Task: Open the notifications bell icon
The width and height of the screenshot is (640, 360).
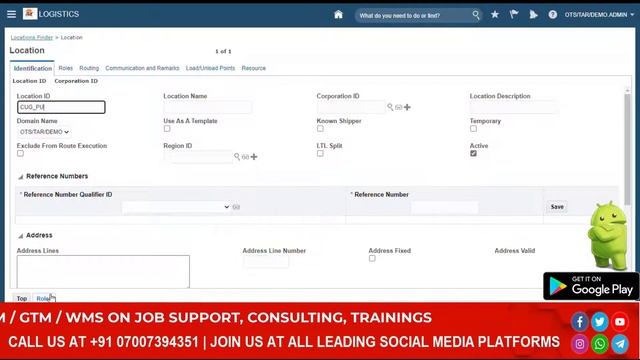Action: [533, 15]
